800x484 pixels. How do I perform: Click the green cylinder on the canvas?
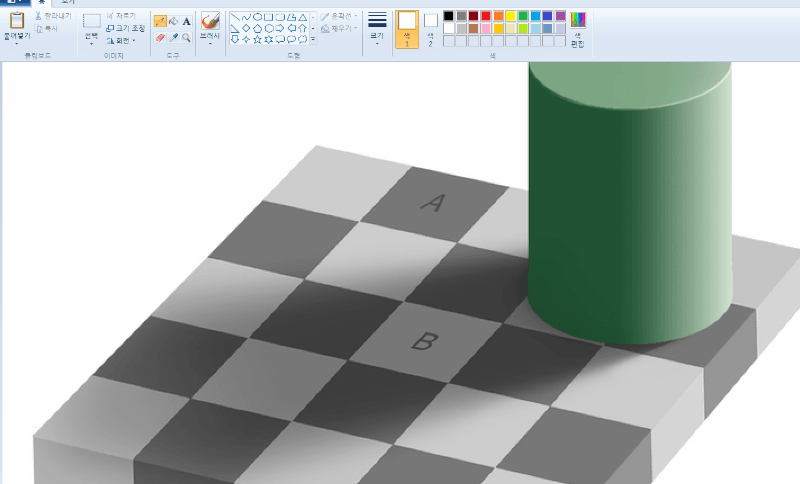(x=630, y=204)
